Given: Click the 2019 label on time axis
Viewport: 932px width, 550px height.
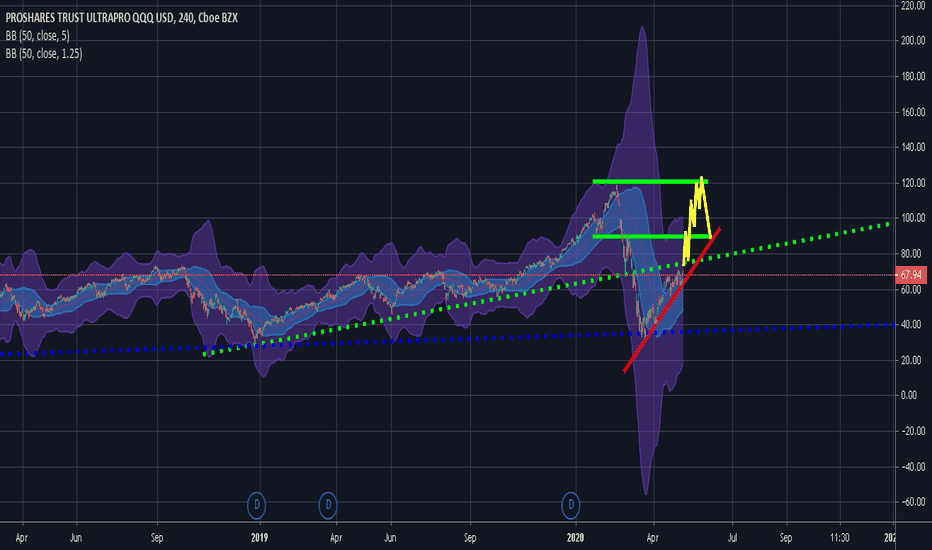Looking at the screenshot, I should [x=259, y=538].
